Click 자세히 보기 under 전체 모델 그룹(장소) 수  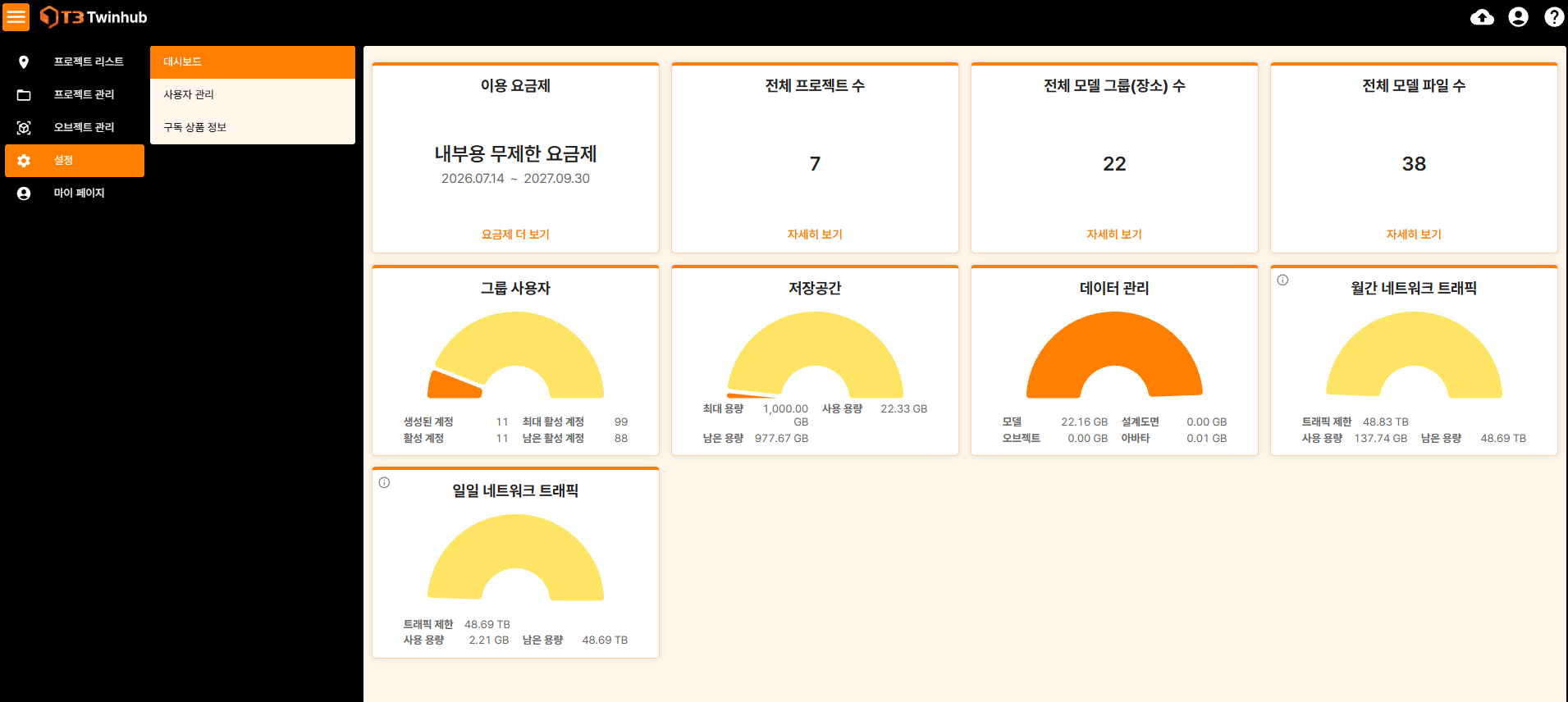[x=1114, y=235]
